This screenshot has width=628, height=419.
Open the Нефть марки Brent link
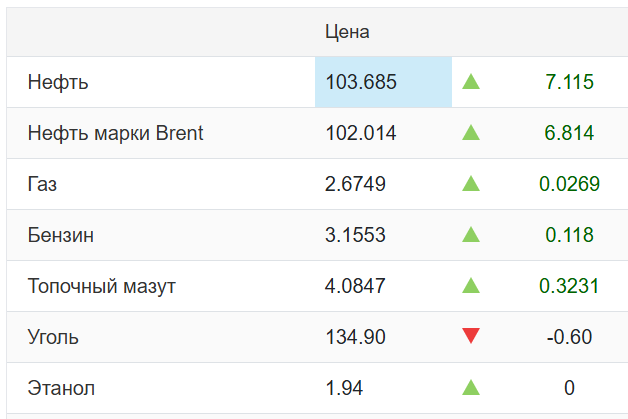(x=116, y=133)
